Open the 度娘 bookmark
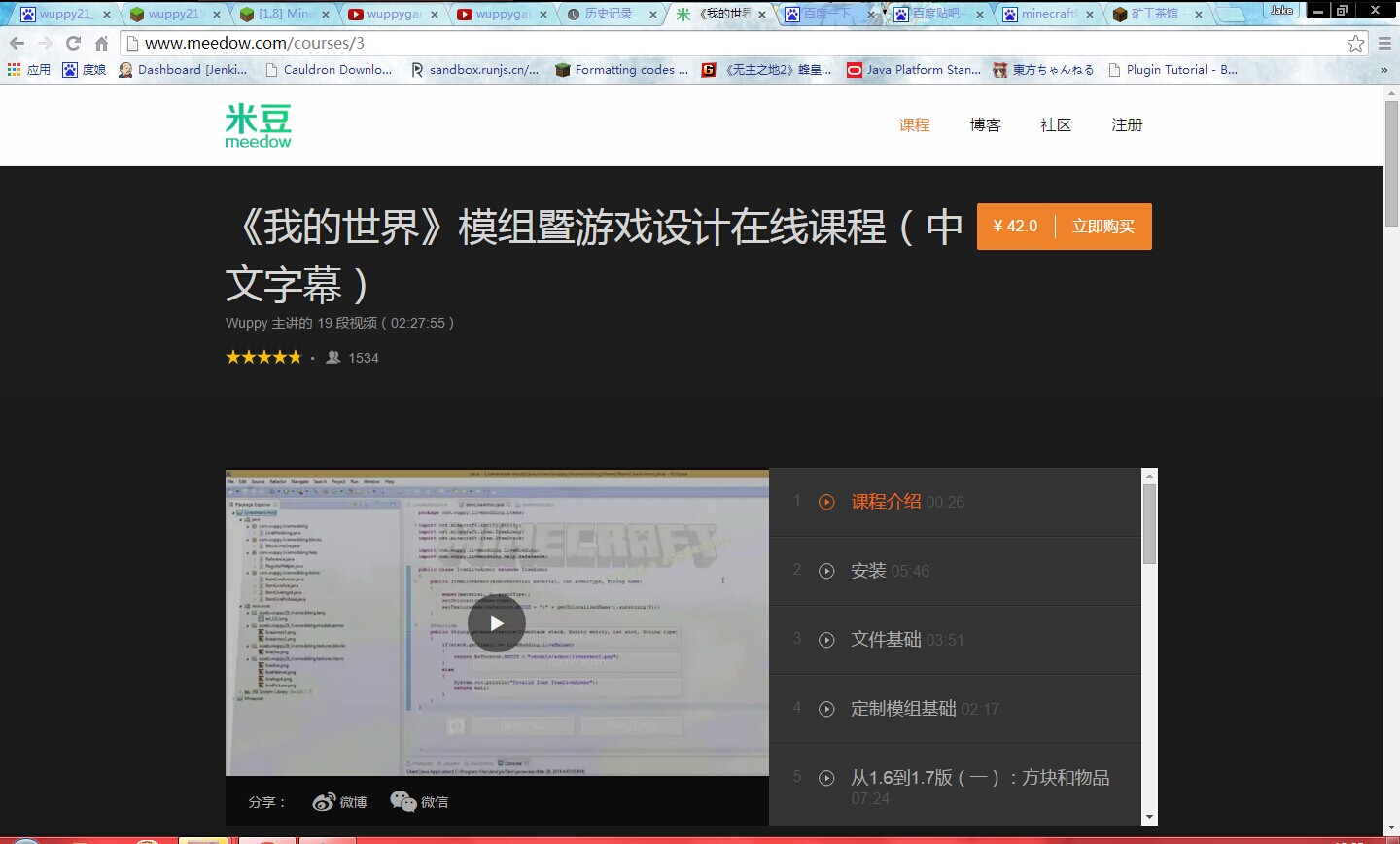The height and width of the screenshot is (844, 1400). pyautogui.click(x=84, y=70)
